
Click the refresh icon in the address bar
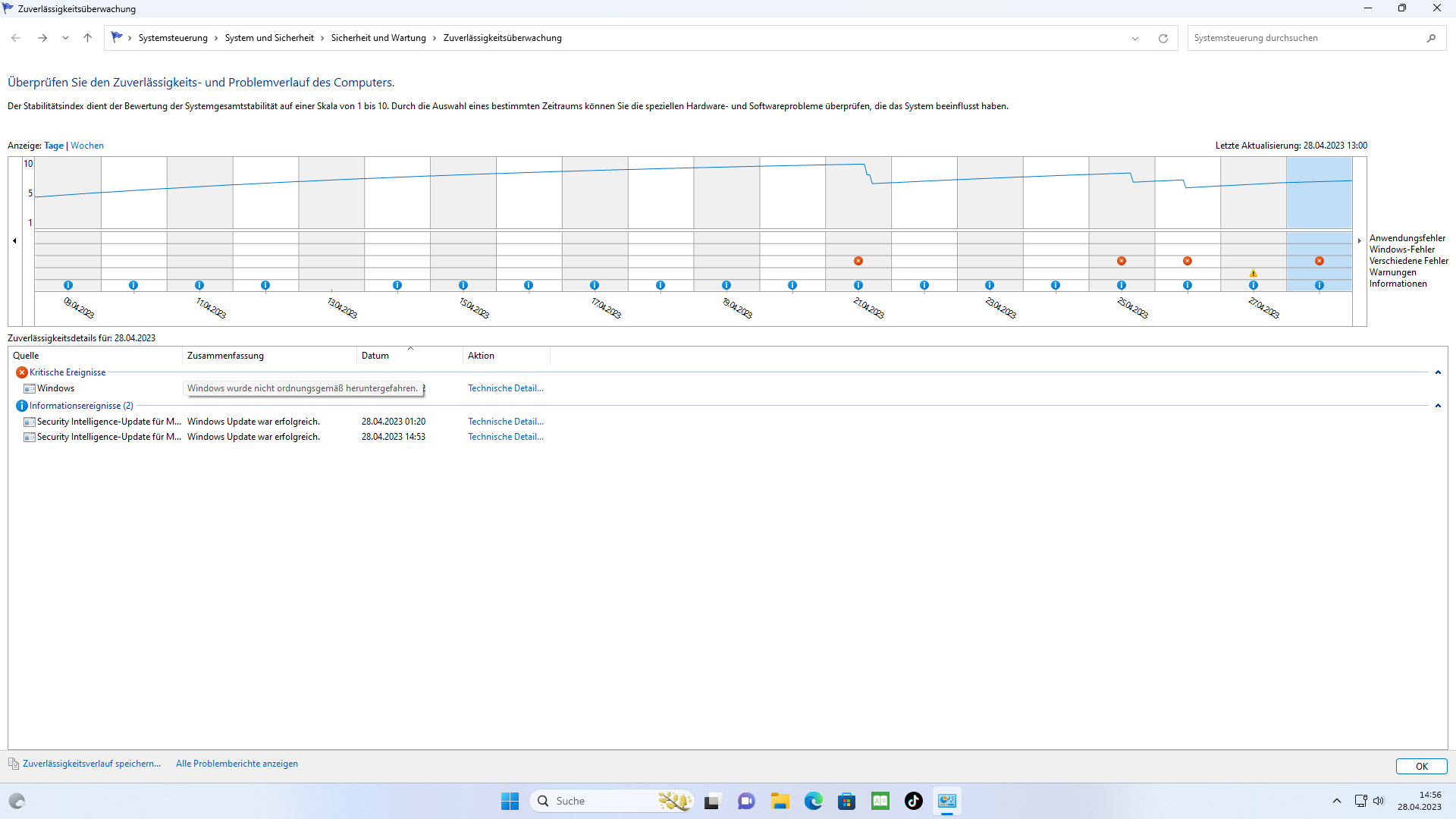tap(1163, 39)
